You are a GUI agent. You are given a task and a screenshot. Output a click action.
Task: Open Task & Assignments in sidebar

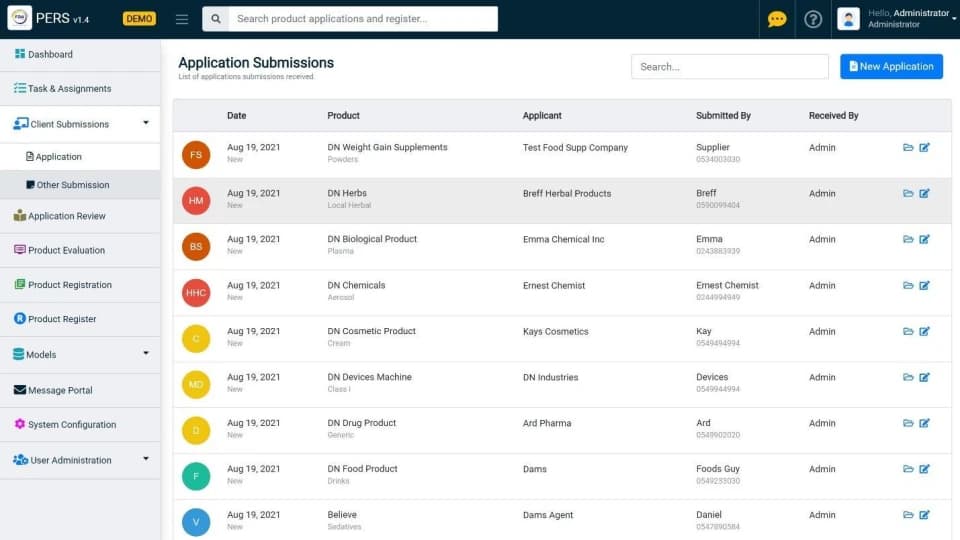[80, 89]
